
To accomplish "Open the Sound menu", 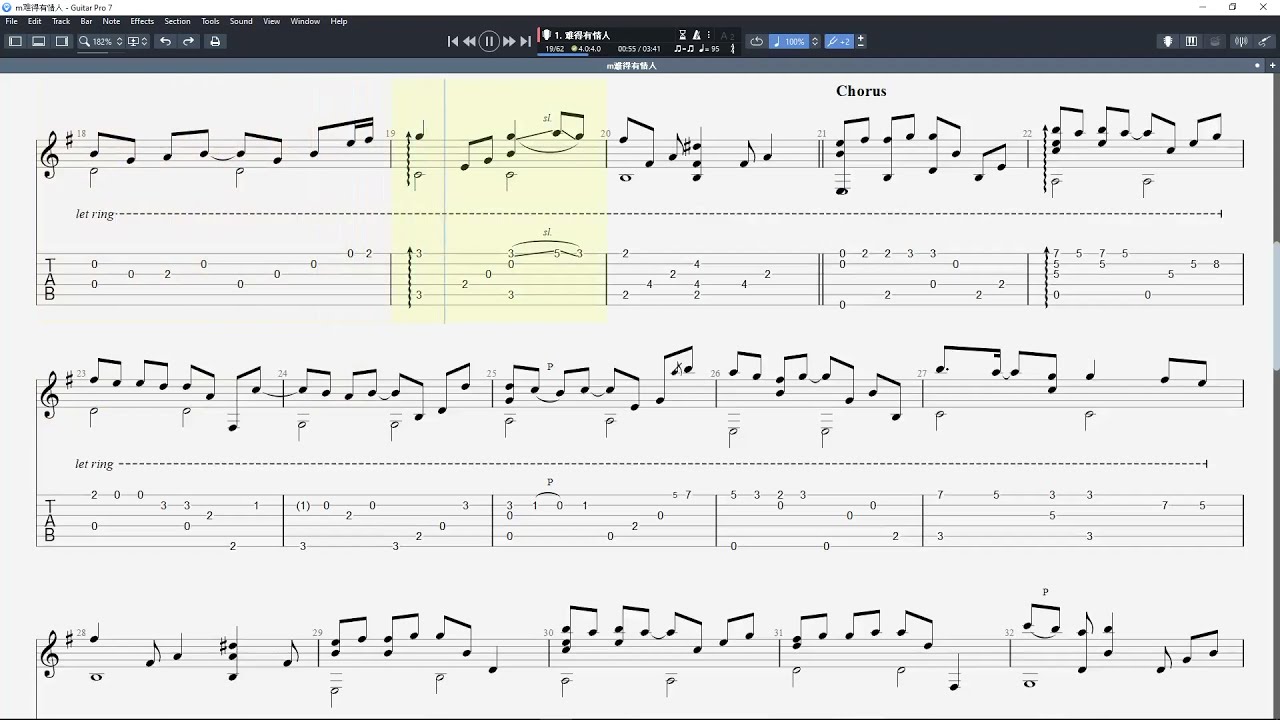I will click(x=241, y=21).
